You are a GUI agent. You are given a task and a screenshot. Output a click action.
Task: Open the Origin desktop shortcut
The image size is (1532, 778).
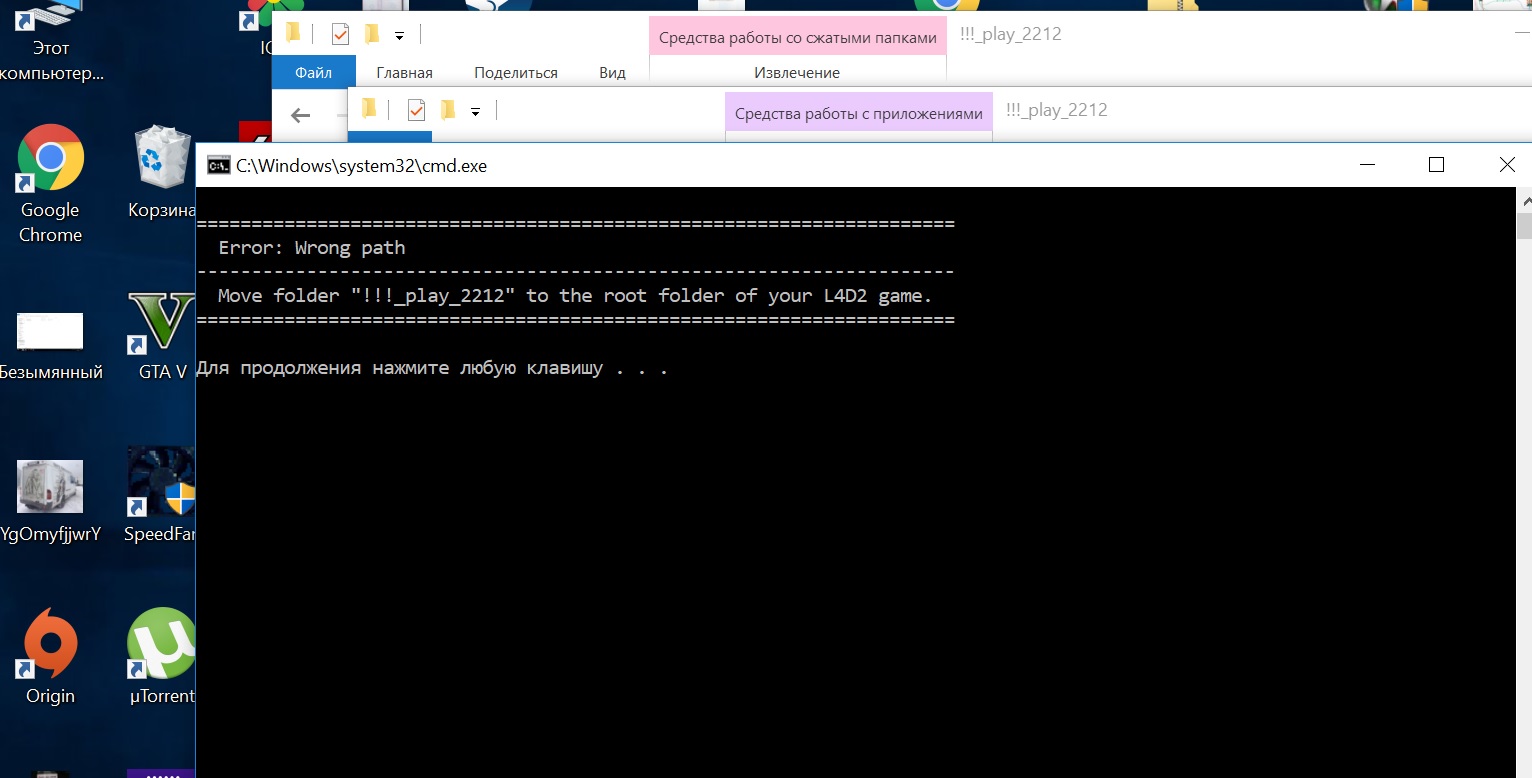click(50, 643)
